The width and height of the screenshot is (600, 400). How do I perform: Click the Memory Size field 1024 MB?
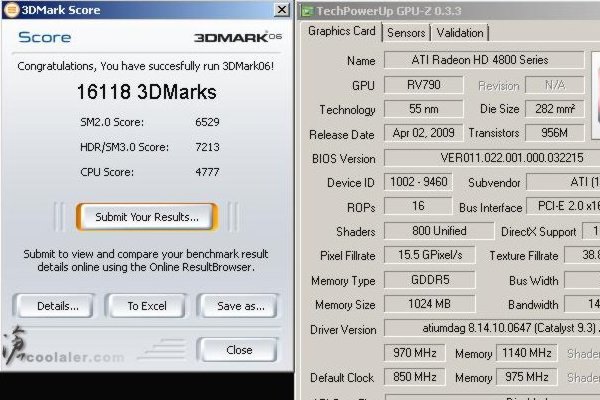430,304
